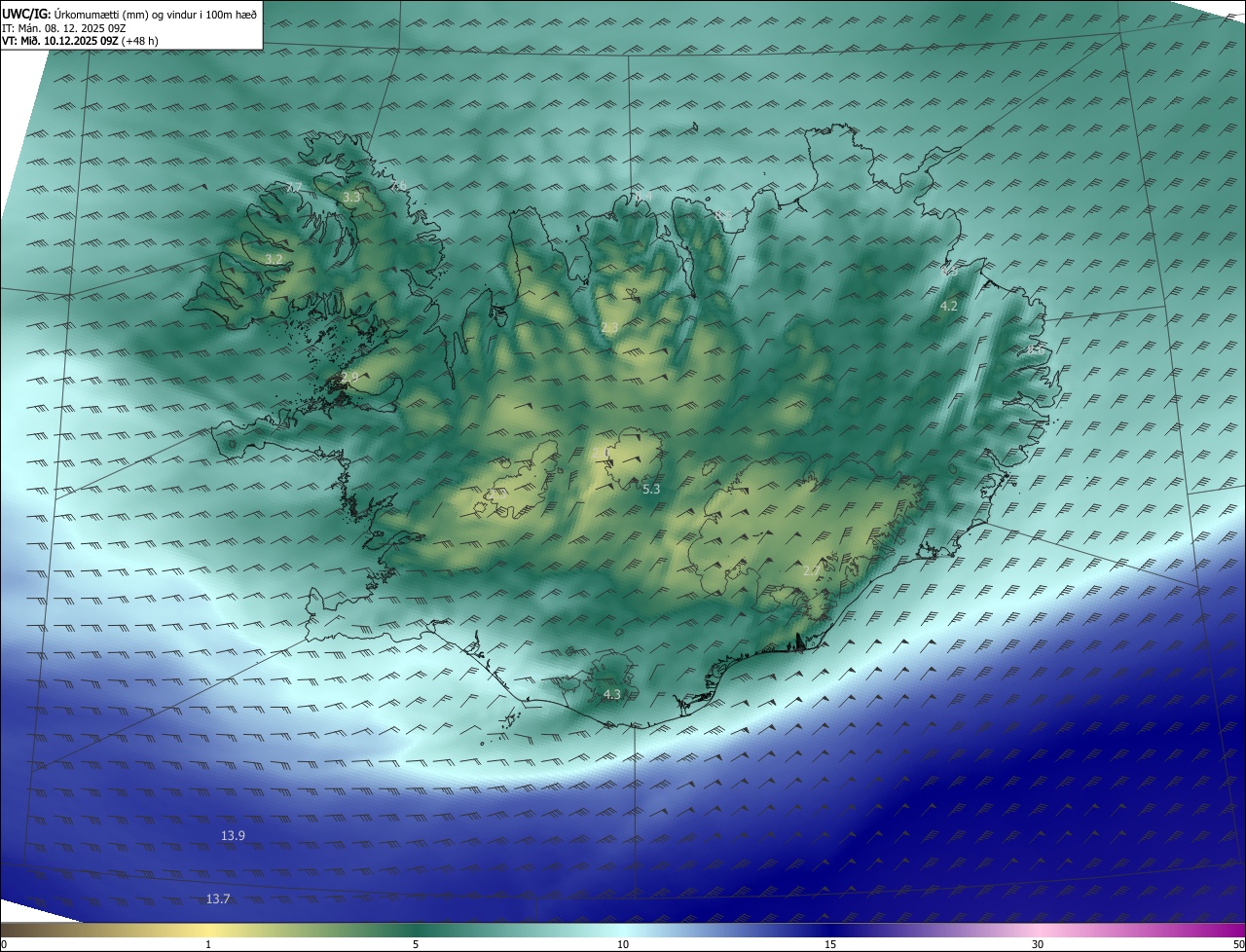
Task: Click the 0 tick on the color scale
Action: coord(4,944)
